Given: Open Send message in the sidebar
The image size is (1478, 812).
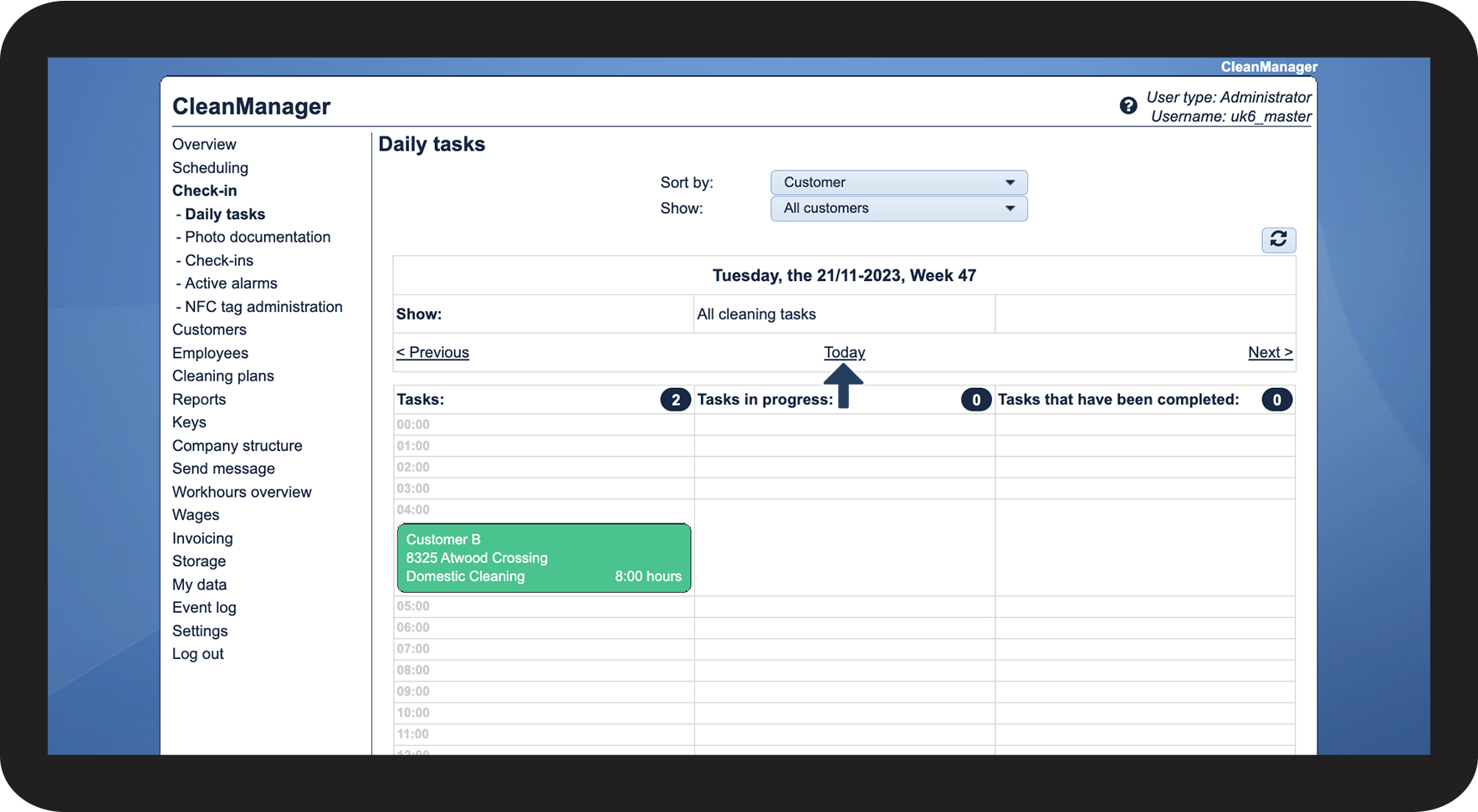Looking at the screenshot, I should tap(223, 469).
